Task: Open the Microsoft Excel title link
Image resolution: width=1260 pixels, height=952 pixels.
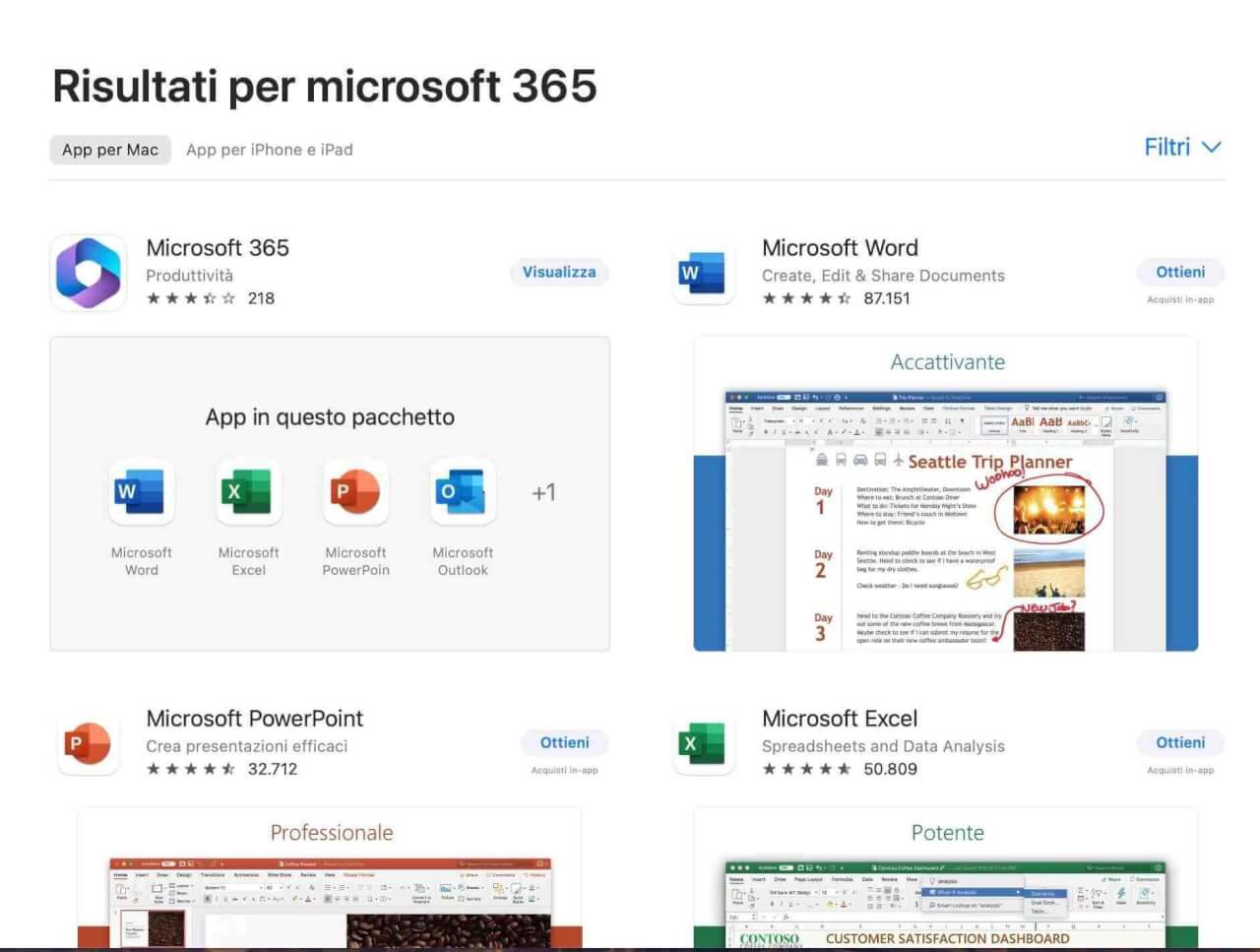Action: point(840,719)
